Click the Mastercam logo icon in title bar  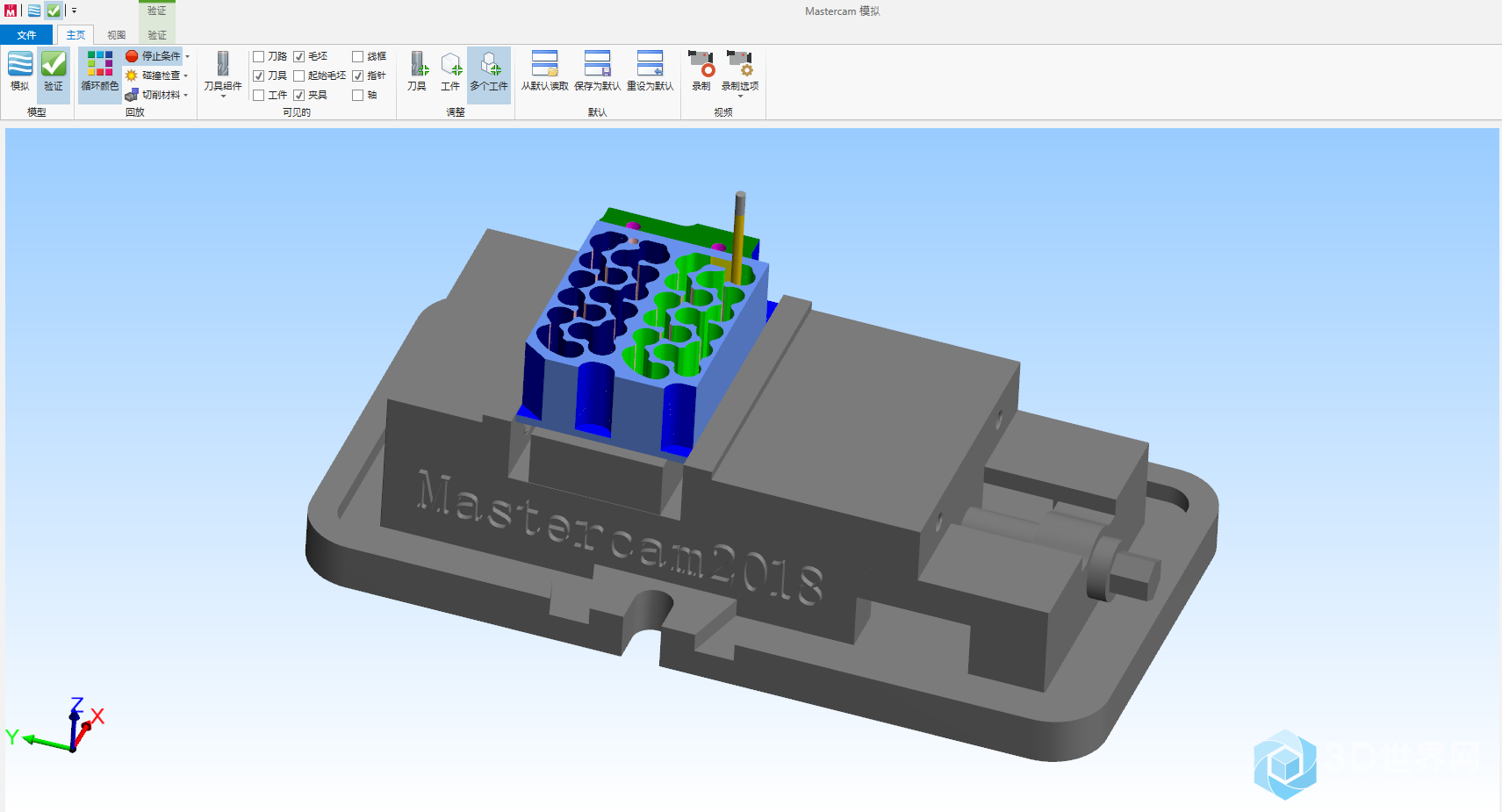[11, 11]
